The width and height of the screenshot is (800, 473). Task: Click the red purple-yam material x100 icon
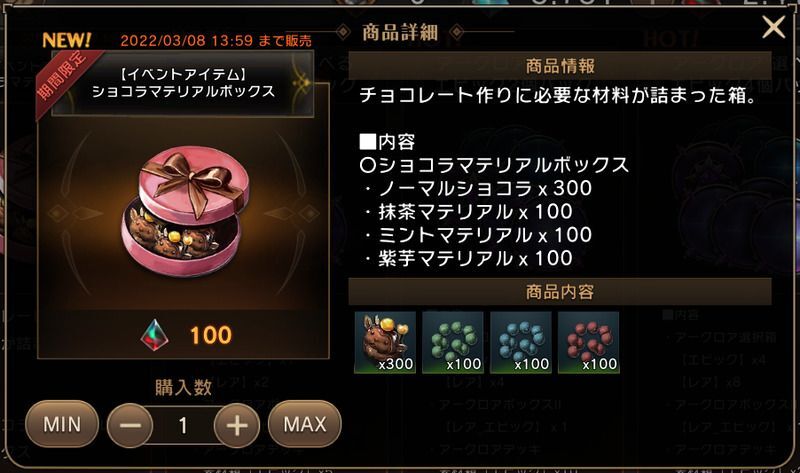[588, 342]
